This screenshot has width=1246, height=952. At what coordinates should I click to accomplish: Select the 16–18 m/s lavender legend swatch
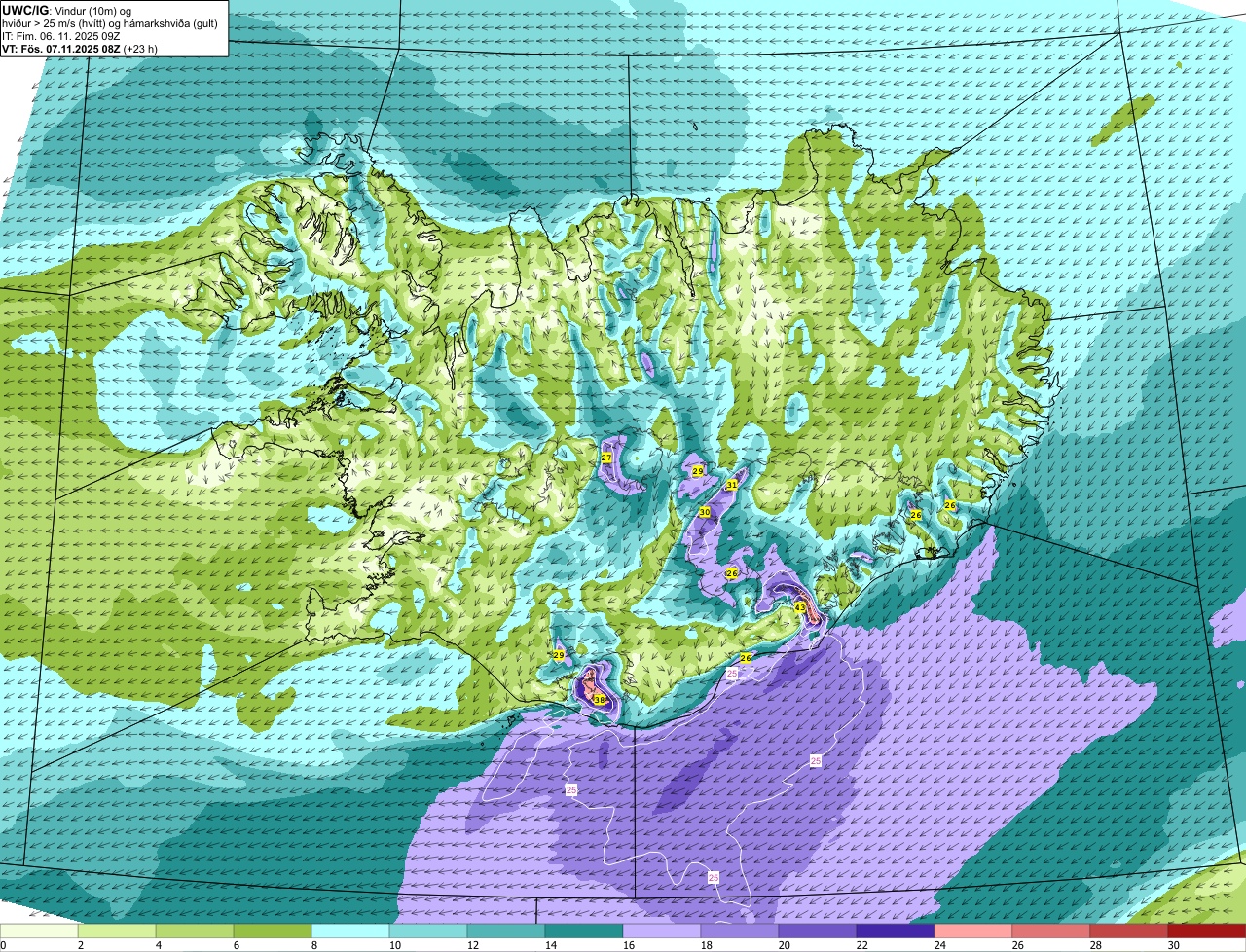click(662, 931)
